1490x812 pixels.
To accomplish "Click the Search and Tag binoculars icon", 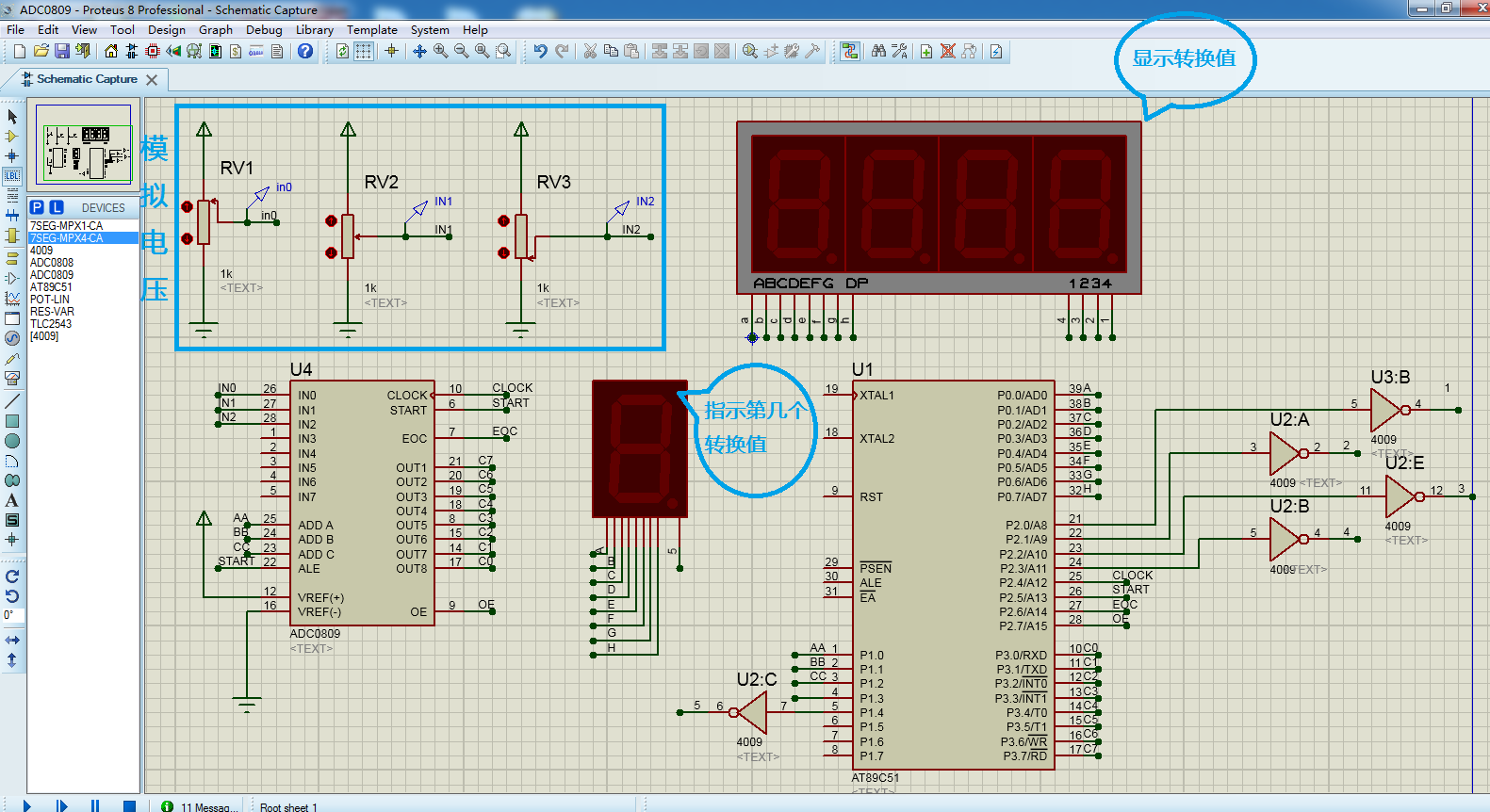I will (878, 51).
